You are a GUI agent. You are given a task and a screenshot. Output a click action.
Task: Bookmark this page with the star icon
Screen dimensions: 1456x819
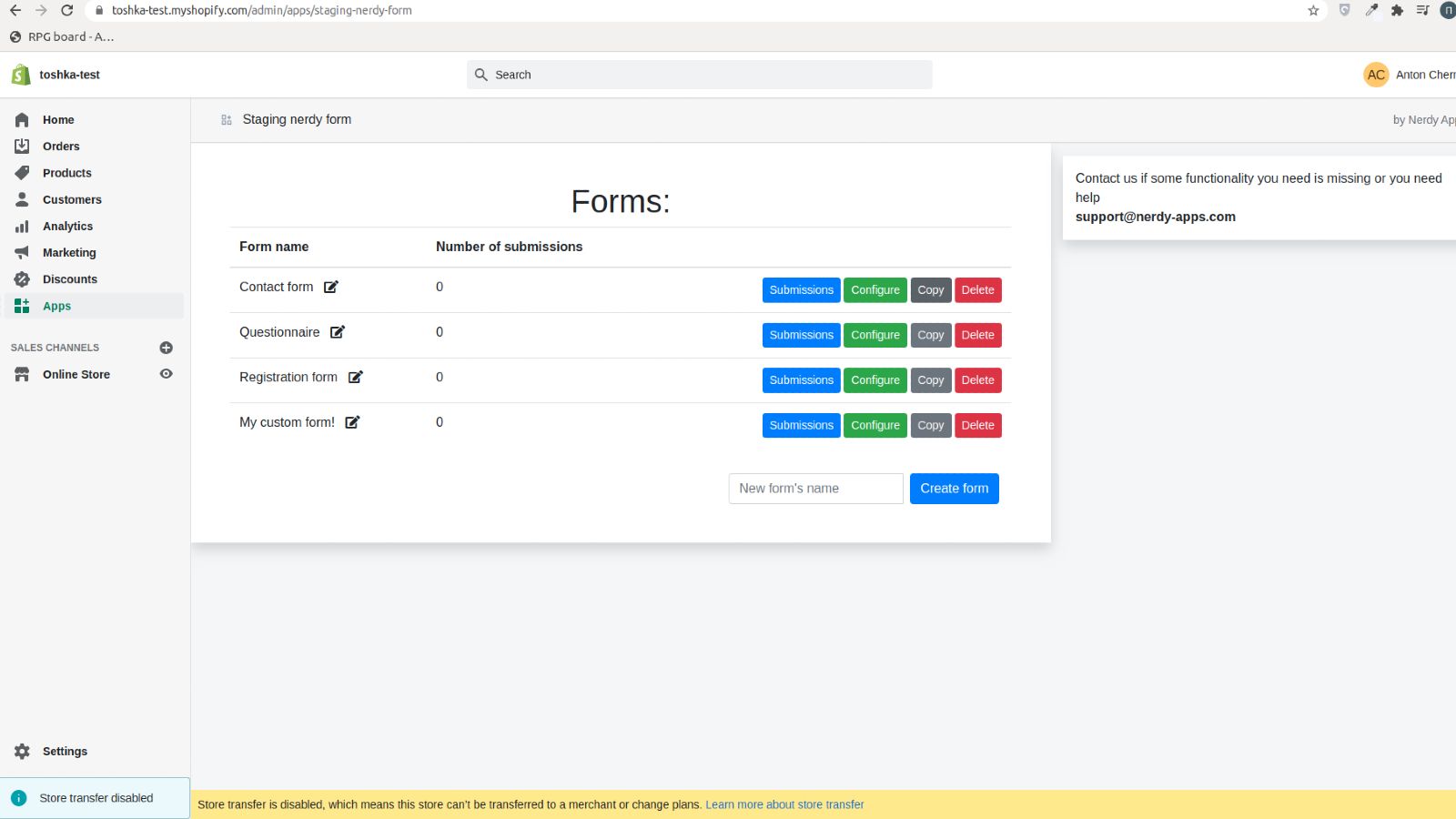click(x=1313, y=10)
